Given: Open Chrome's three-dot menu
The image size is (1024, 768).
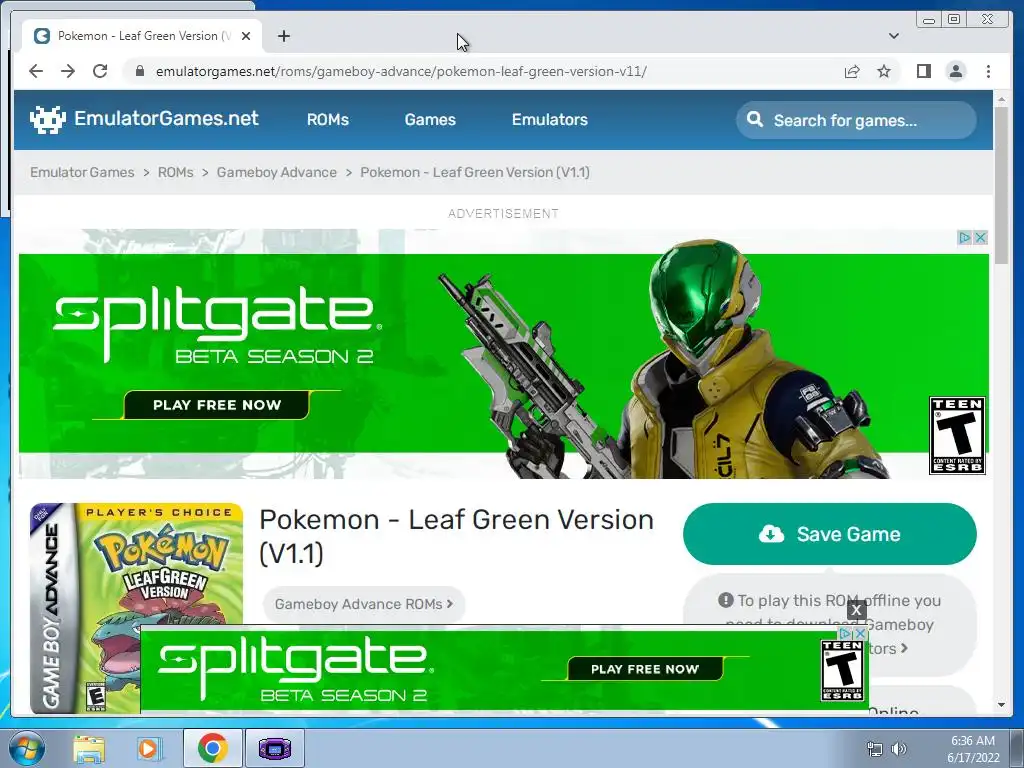Looking at the screenshot, I should 988,71.
